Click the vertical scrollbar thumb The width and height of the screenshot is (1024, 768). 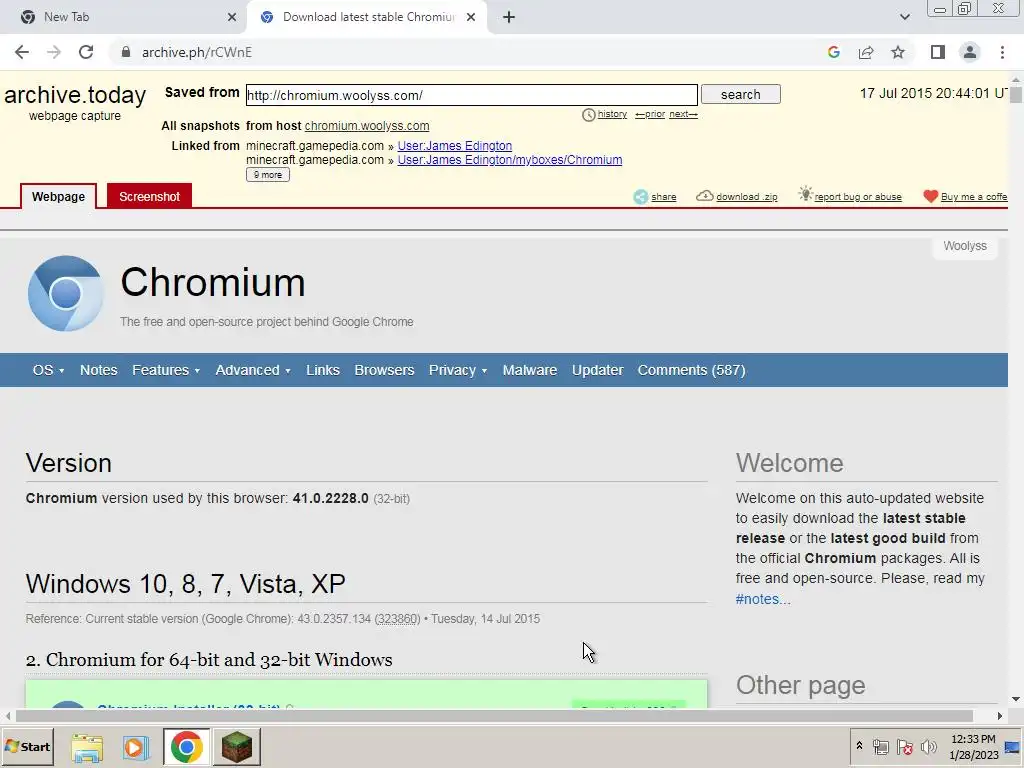[x=1016, y=95]
